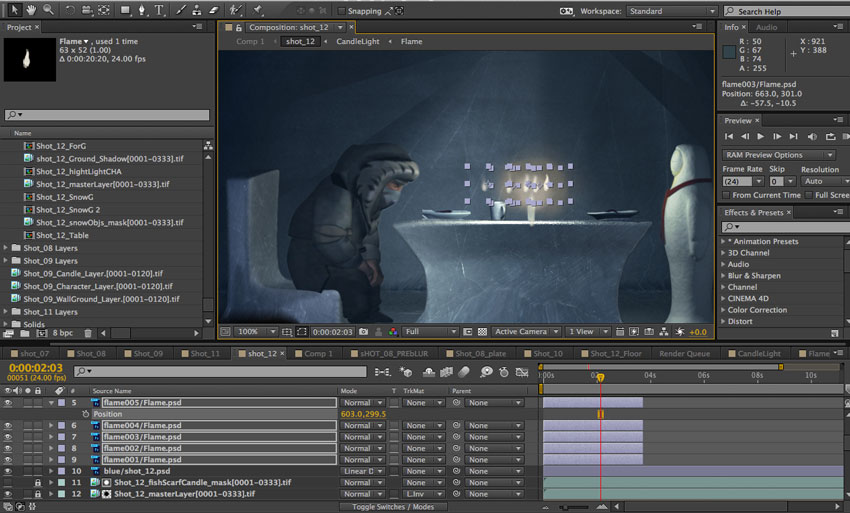Select the Rotation tool

point(70,10)
